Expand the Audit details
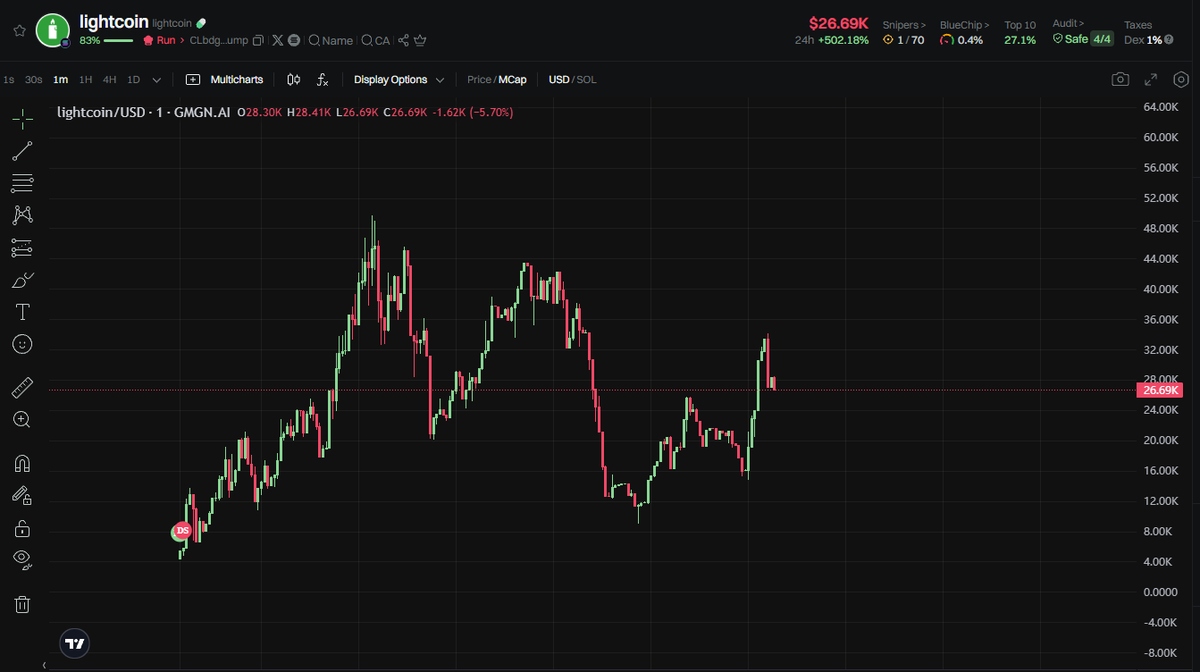Screen dimensions: 1200x672 click(x=1067, y=25)
